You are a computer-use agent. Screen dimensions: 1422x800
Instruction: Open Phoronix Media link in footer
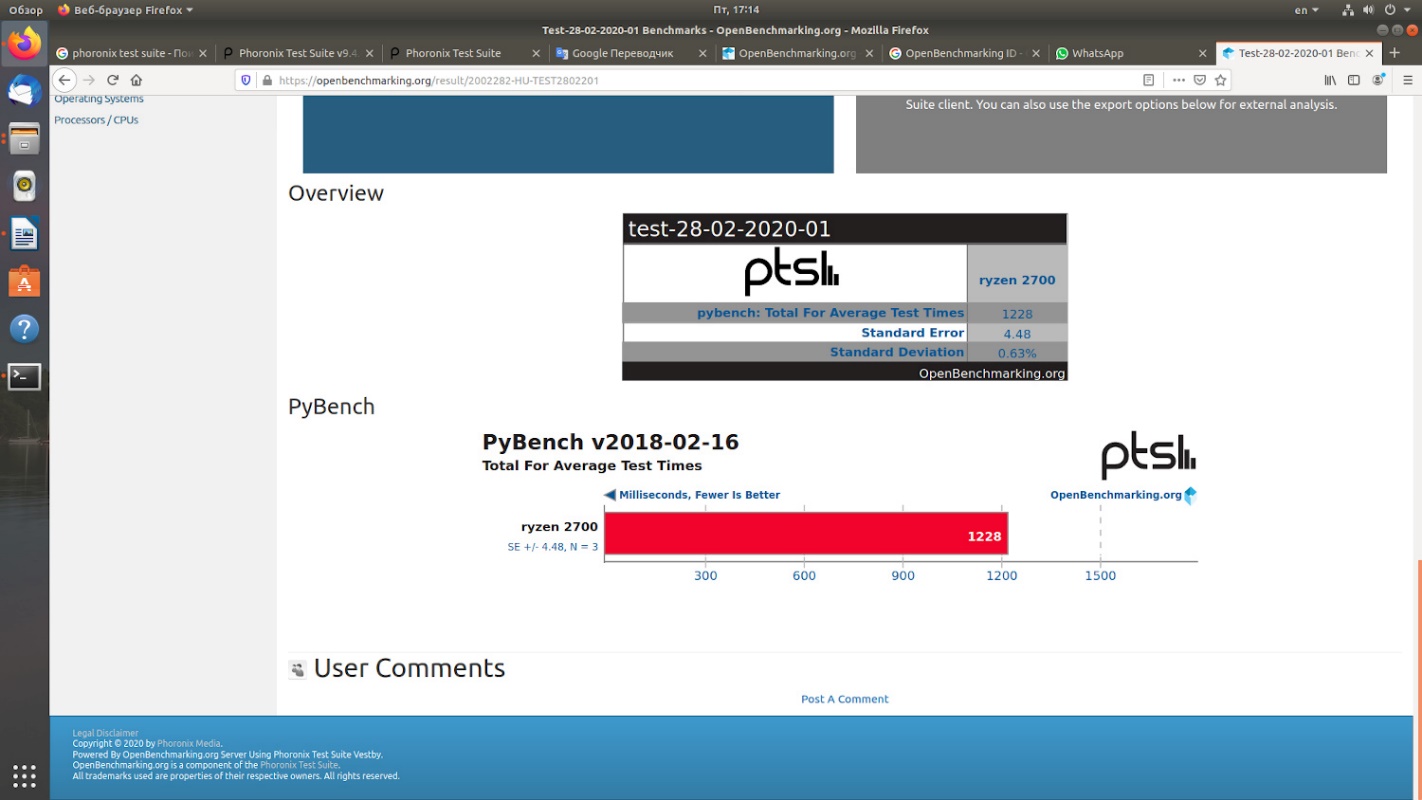click(189, 744)
